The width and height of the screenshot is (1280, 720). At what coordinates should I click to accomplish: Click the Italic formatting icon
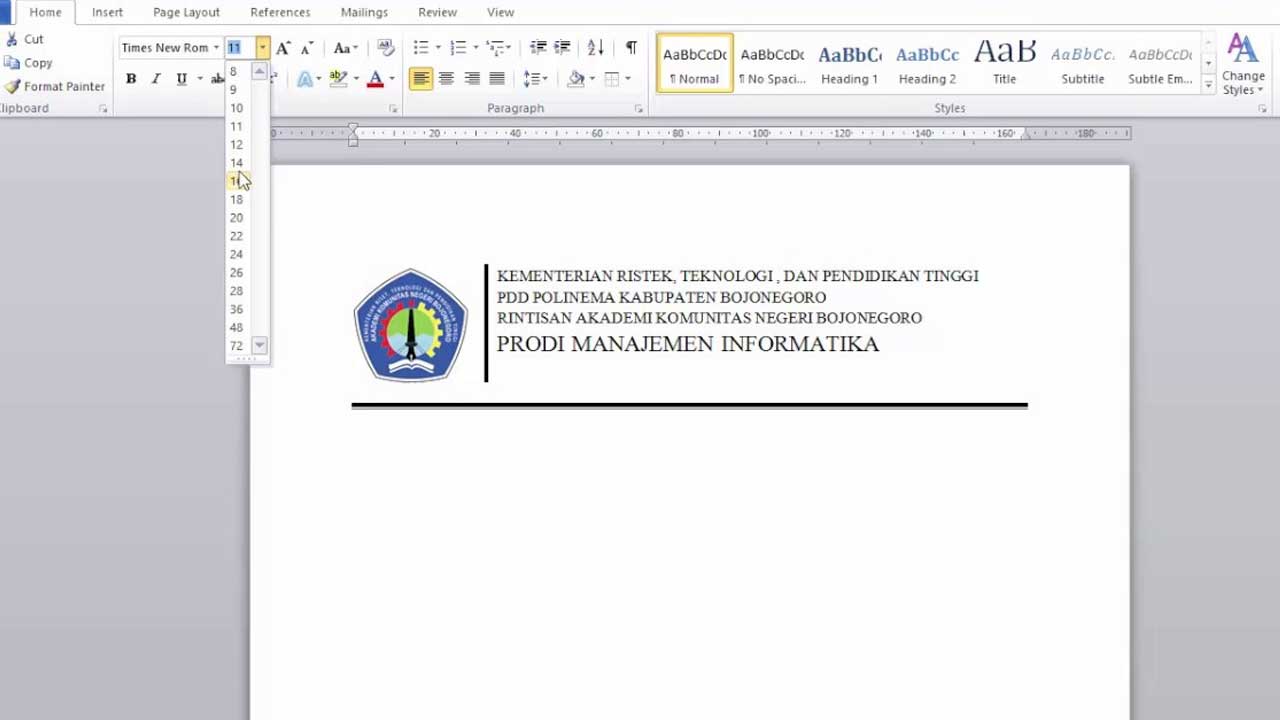pos(156,79)
